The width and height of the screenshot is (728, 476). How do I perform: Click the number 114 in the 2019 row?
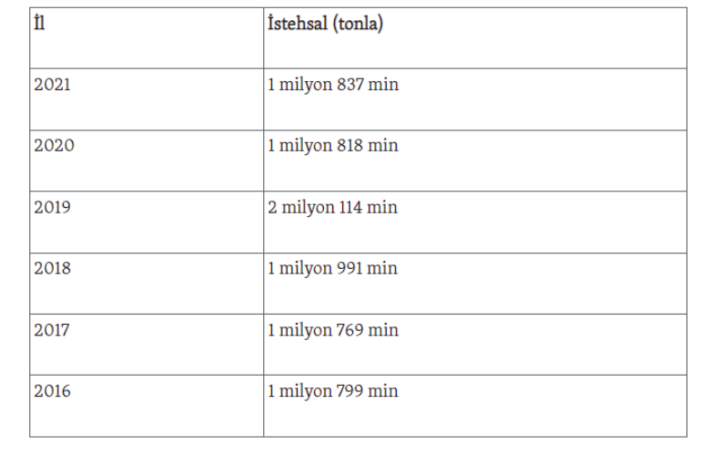351,207
